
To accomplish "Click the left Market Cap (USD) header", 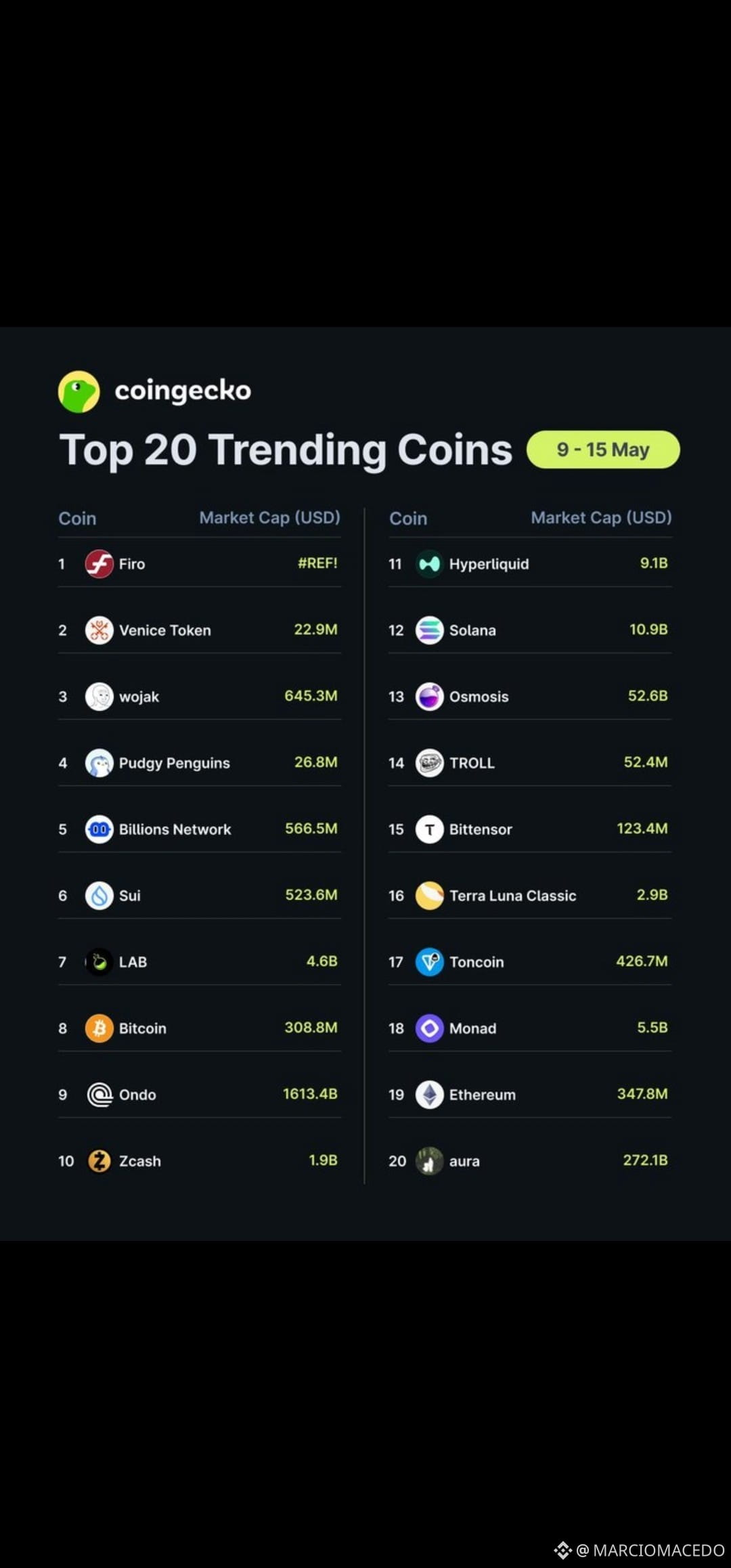I will click(269, 518).
